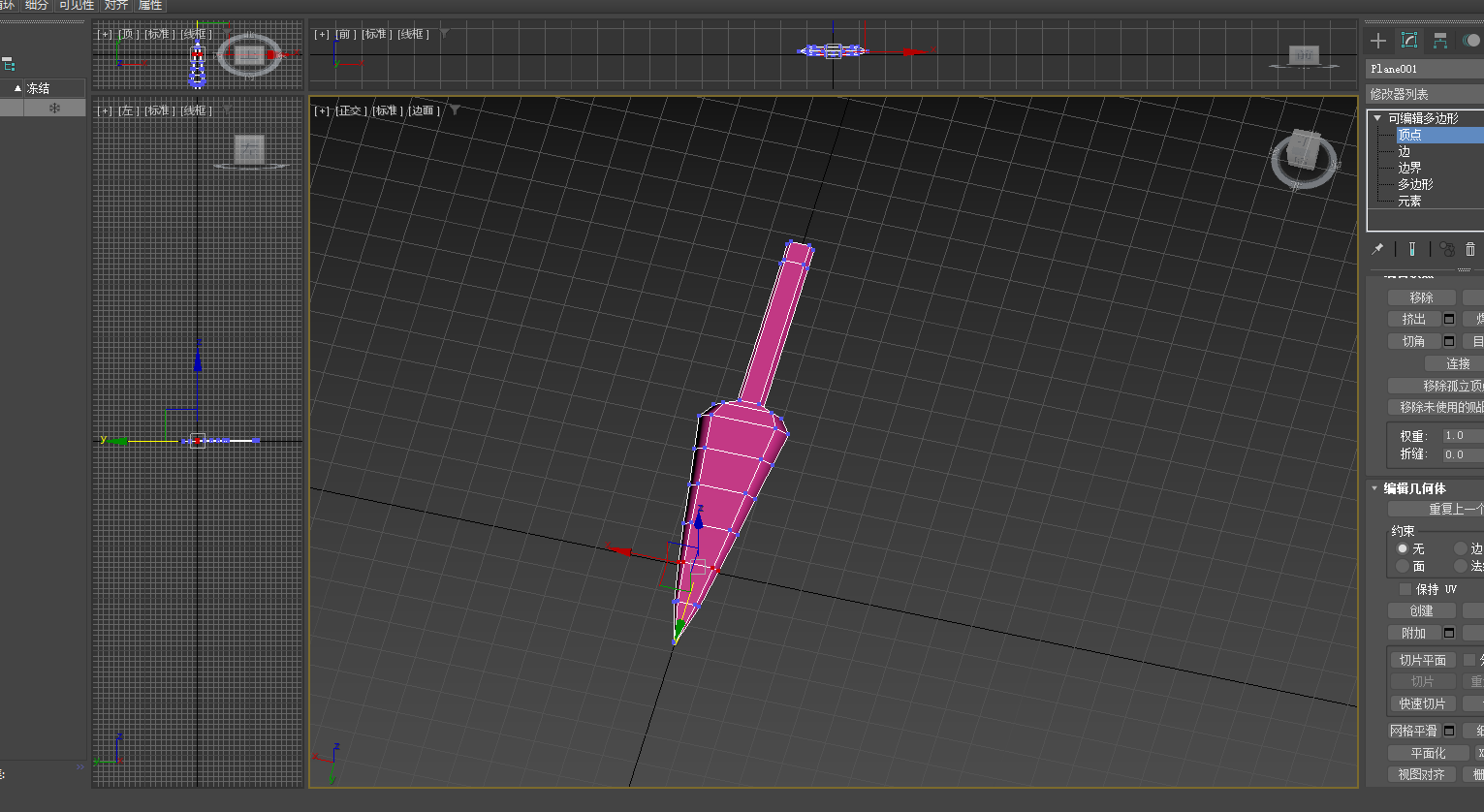Click the 切片平面 button
Viewport: 1484px width, 812px height.
(x=1421, y=660)
